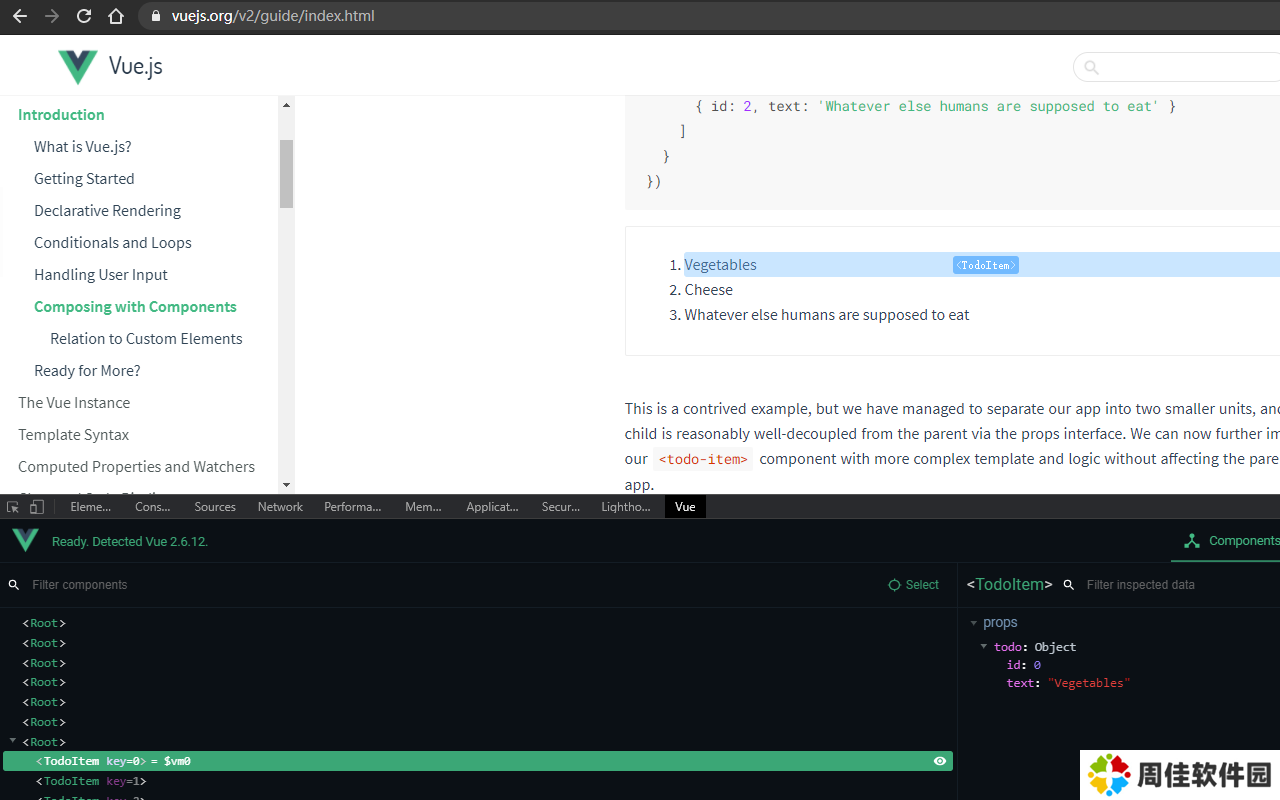Open the Components tab in Vue DevTools

[x=1230, y=541]
